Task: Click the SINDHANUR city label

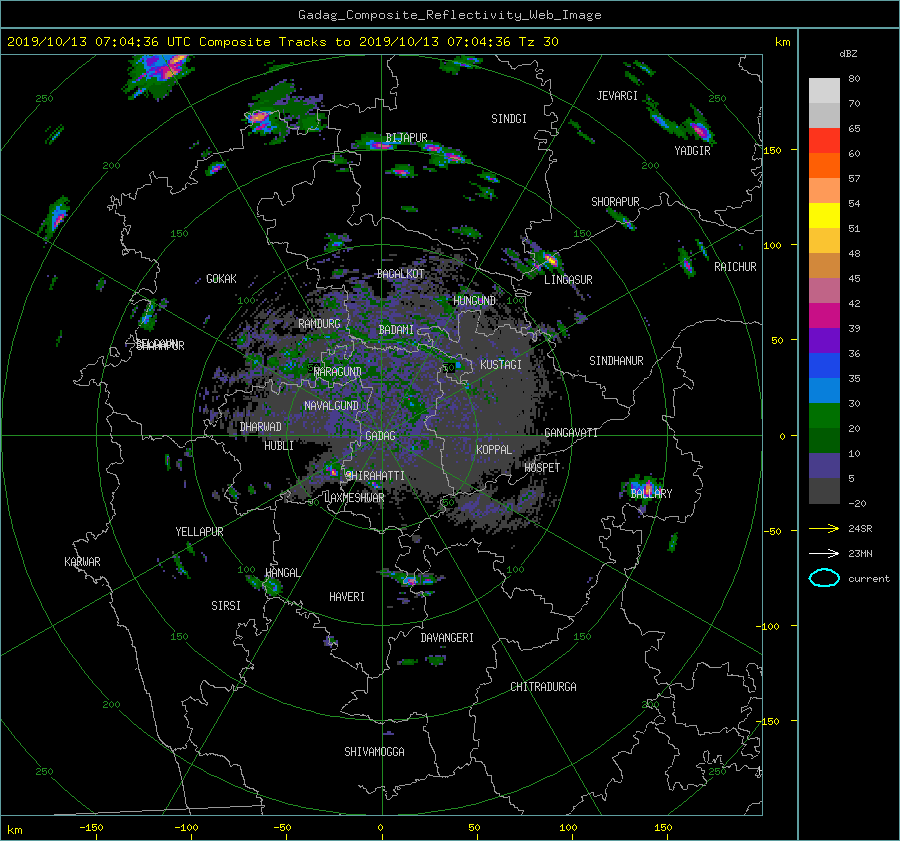Action: 616,361
